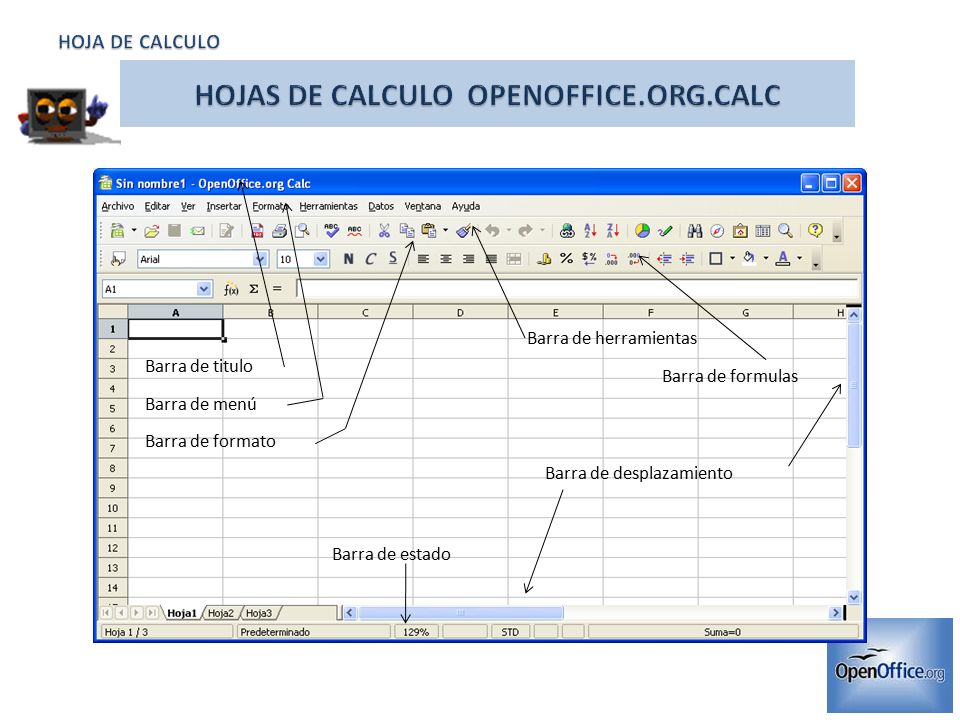
Task: Click the Zoom magnifier icon
Action: pyautogui.click(x=785, y=231)
